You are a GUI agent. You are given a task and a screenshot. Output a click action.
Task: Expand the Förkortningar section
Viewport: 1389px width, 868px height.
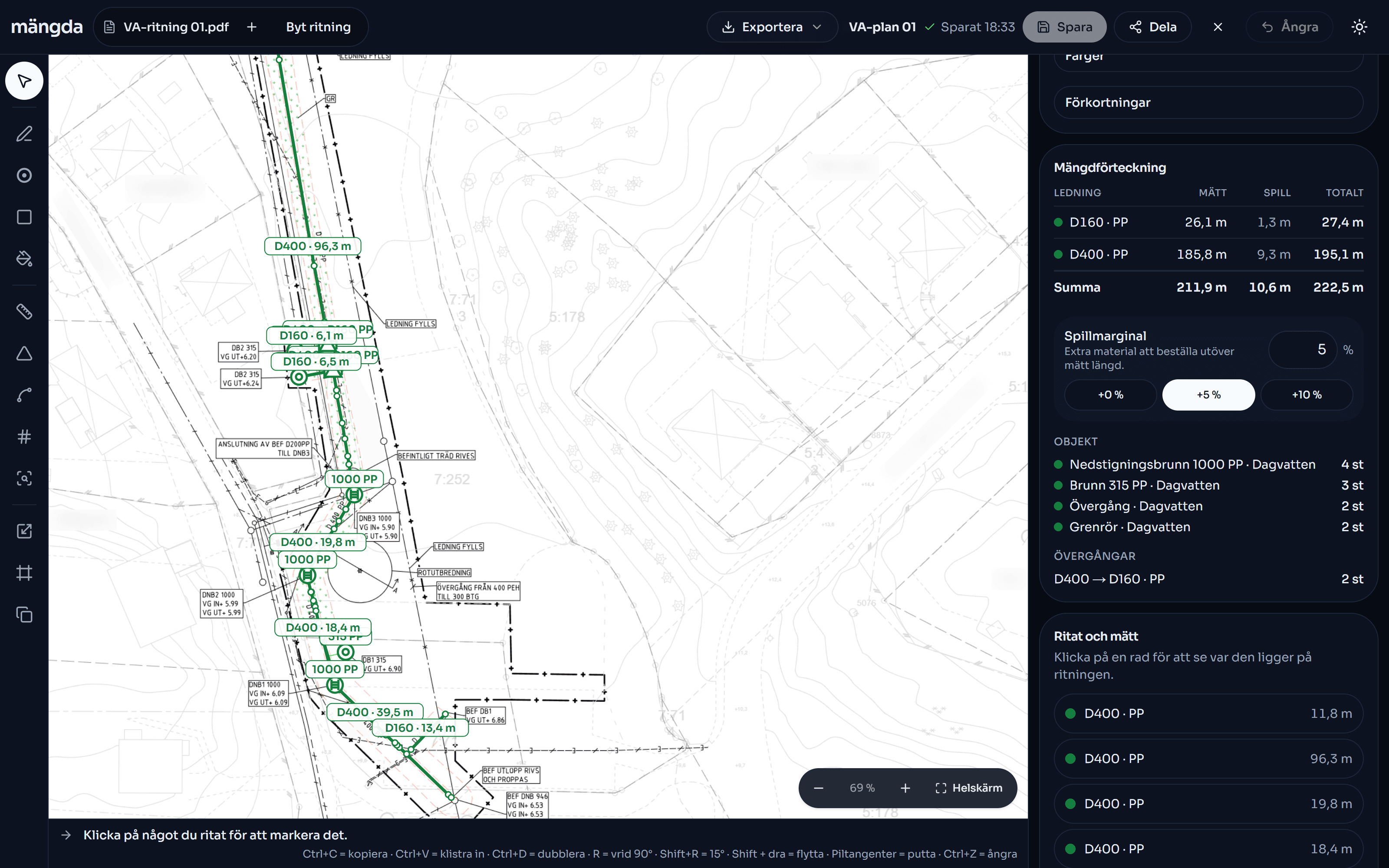tap(1208, 103)
